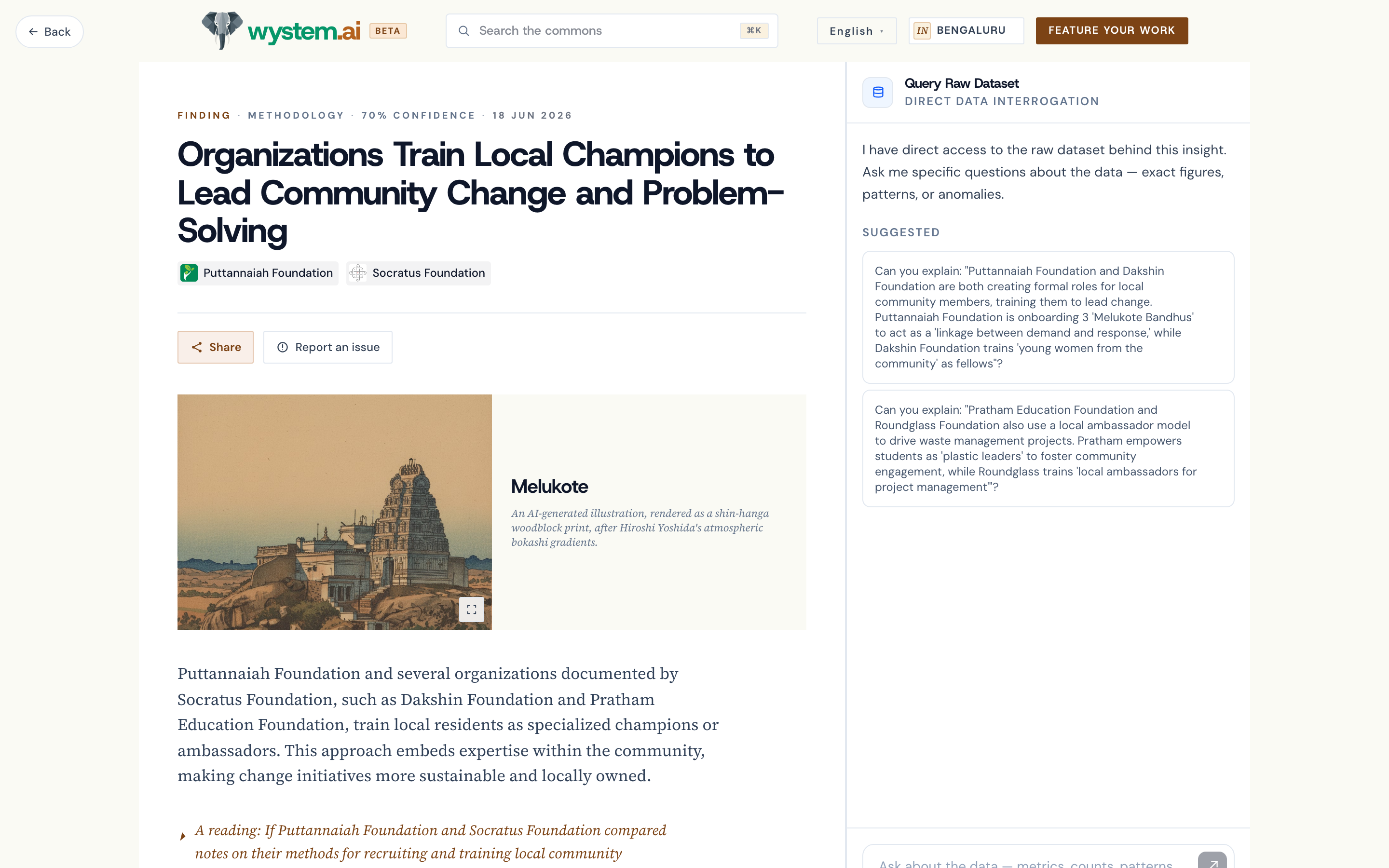Expand the illustration to fullscreen
The image size is (1389, 868).
click(471, 609)
